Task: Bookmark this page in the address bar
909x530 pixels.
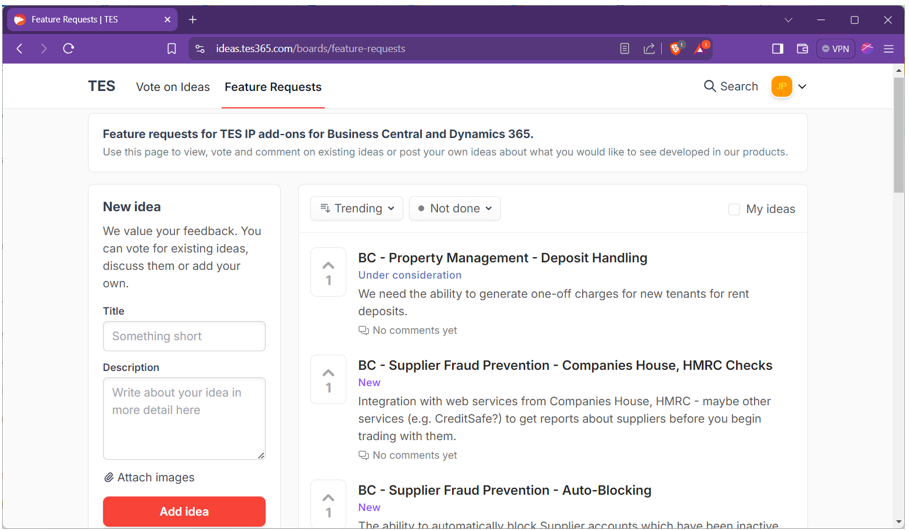Action: click(x=171, y=48)
